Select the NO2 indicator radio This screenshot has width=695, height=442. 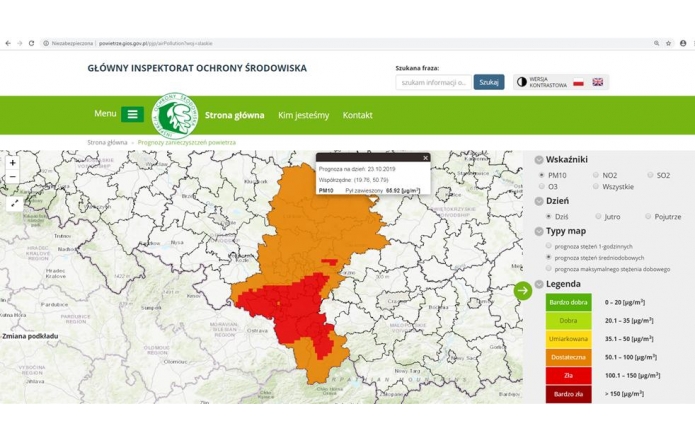(596, 175)
